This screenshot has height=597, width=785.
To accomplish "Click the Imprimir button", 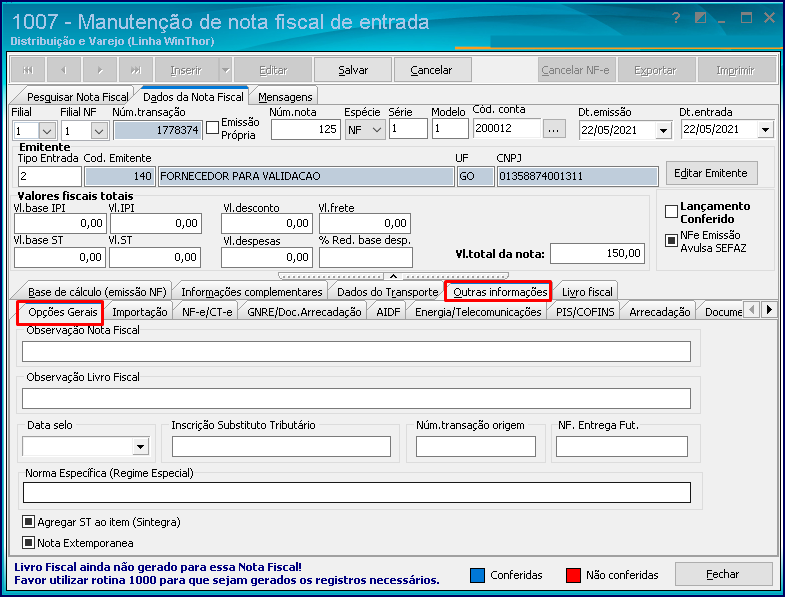I will 735,70.
